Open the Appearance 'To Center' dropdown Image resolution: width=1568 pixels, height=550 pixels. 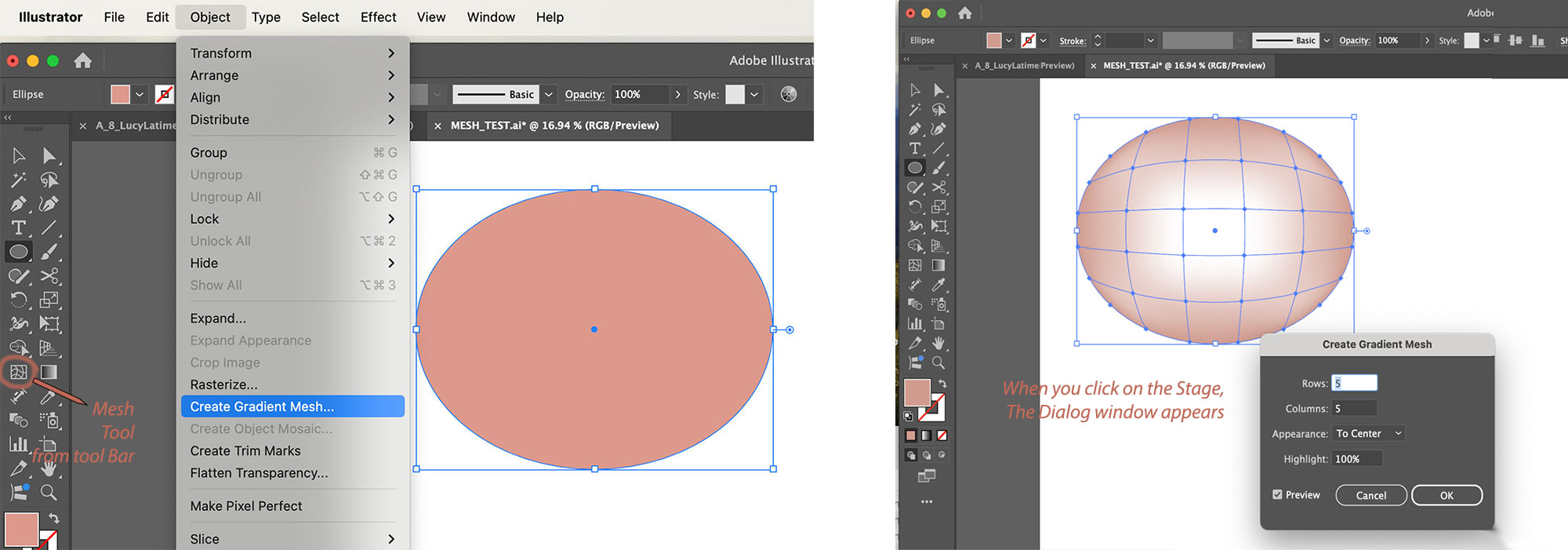point(1368,434)
